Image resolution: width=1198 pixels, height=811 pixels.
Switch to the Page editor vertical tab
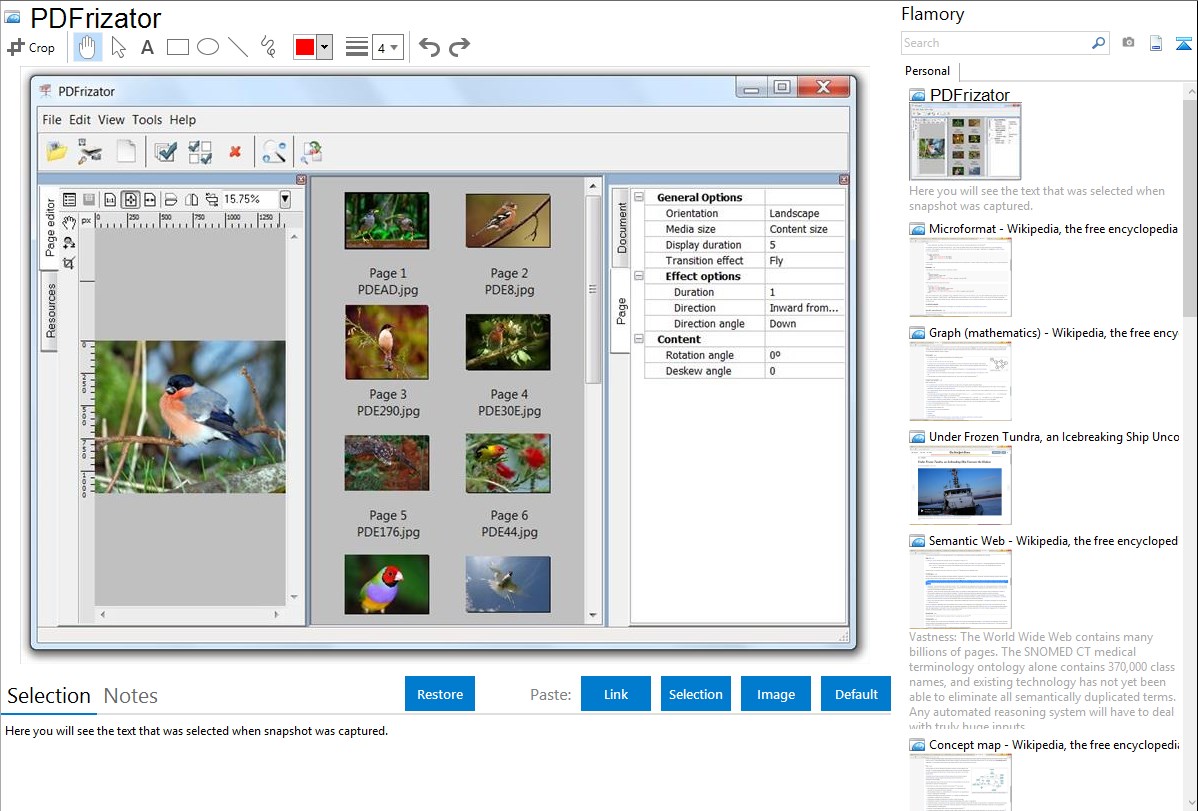50,227
